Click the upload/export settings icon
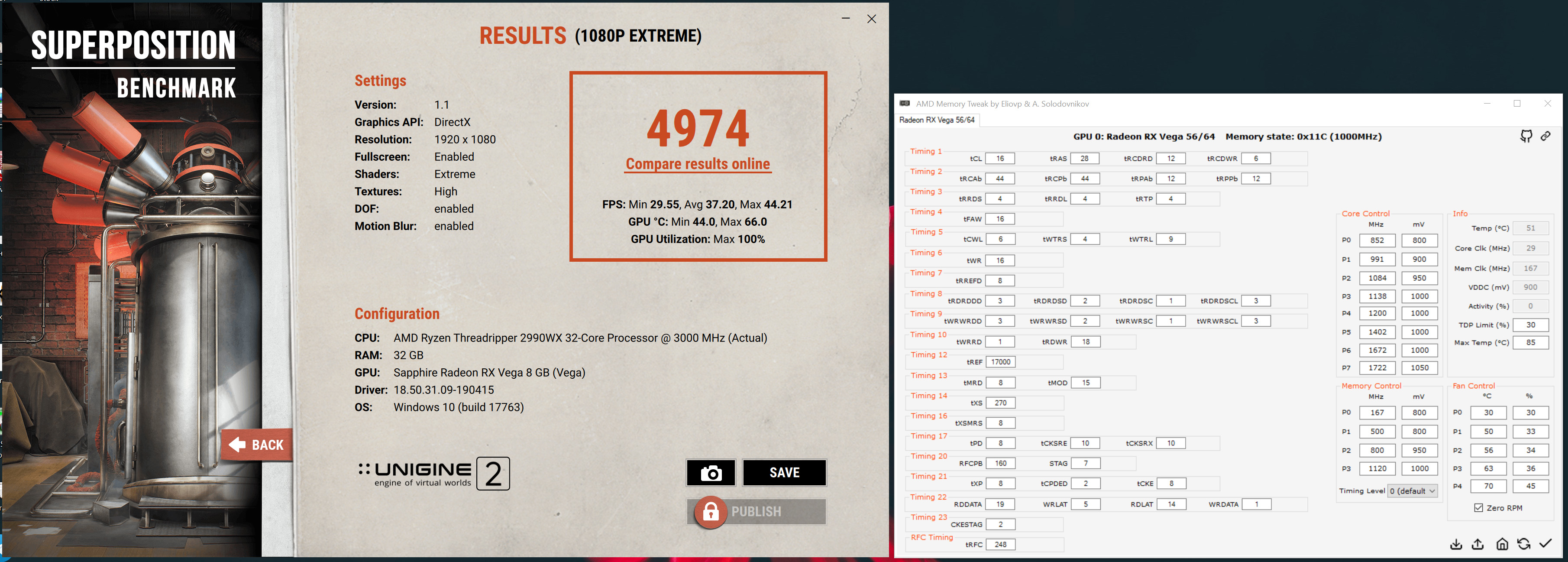Viewport: 1568px width, 562px height. [x=1477, y=544]
